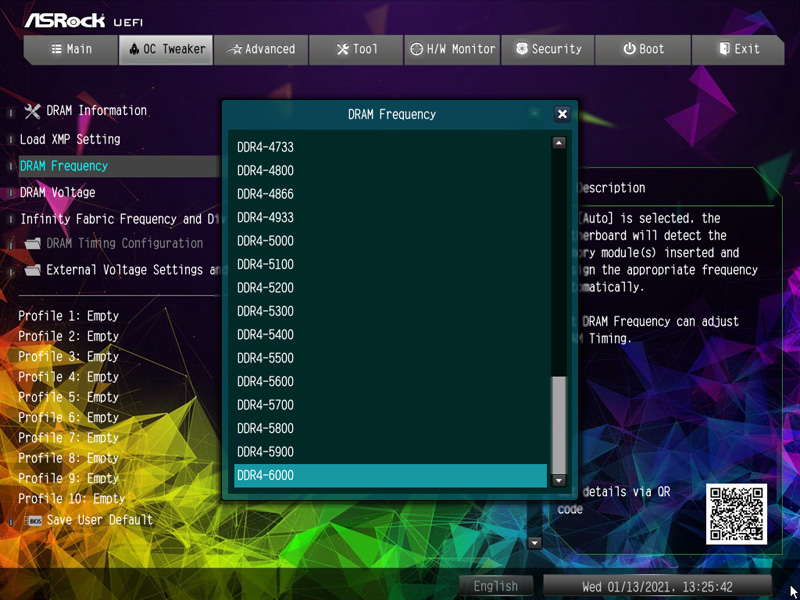Click the popup scrollbar down arrow

[x=559, y=480]
